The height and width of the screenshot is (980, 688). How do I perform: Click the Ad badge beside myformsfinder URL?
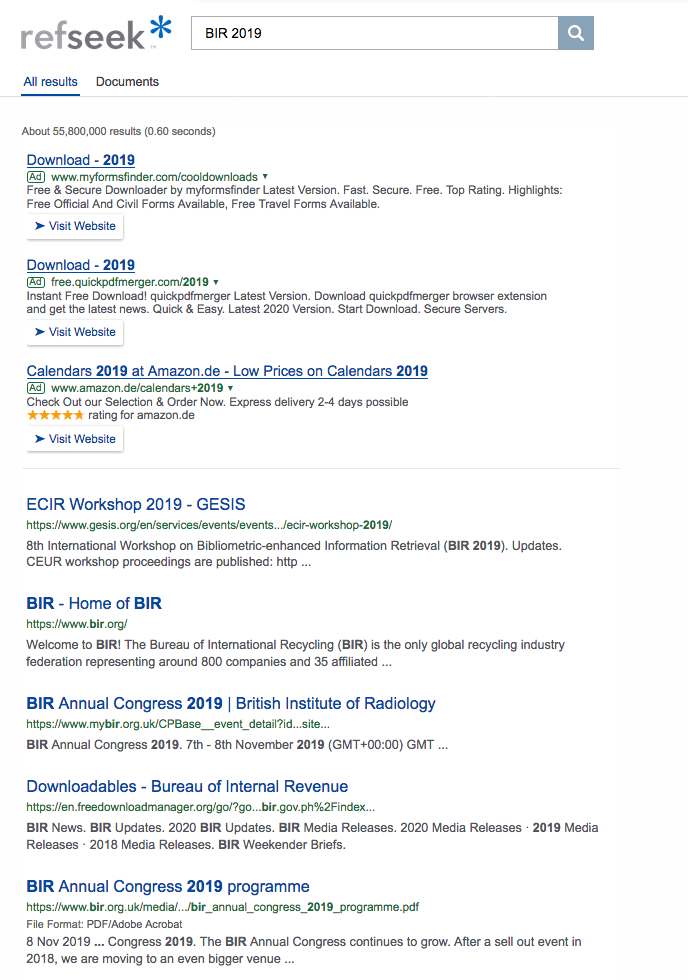[x=36, y=177]
